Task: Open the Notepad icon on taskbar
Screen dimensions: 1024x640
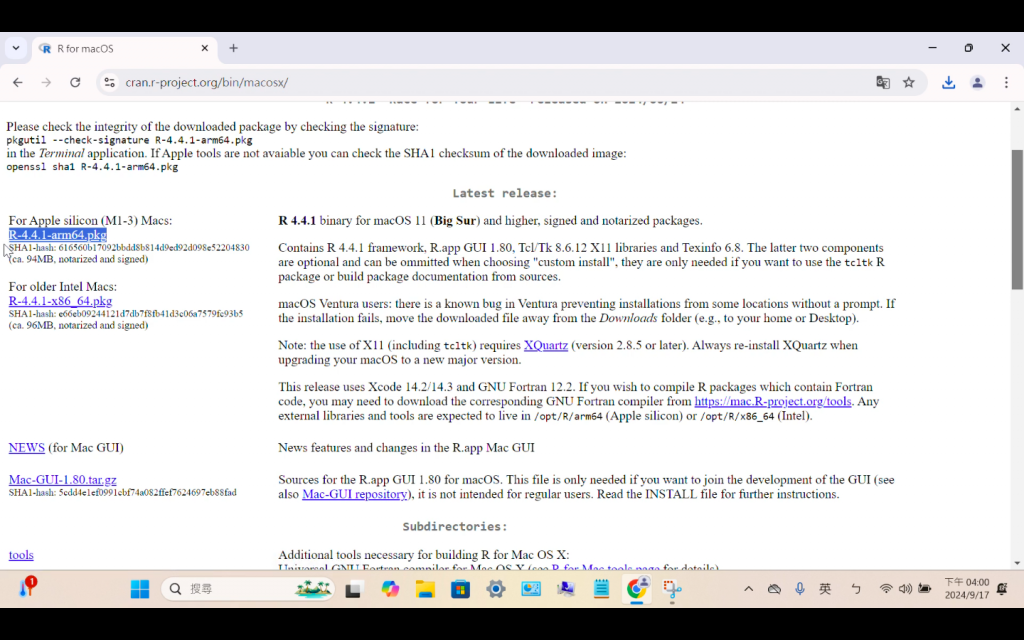Action: 601,589
